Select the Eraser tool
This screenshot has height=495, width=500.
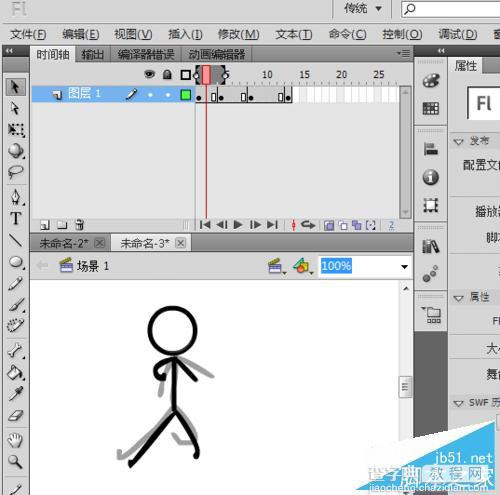[15, 416]
